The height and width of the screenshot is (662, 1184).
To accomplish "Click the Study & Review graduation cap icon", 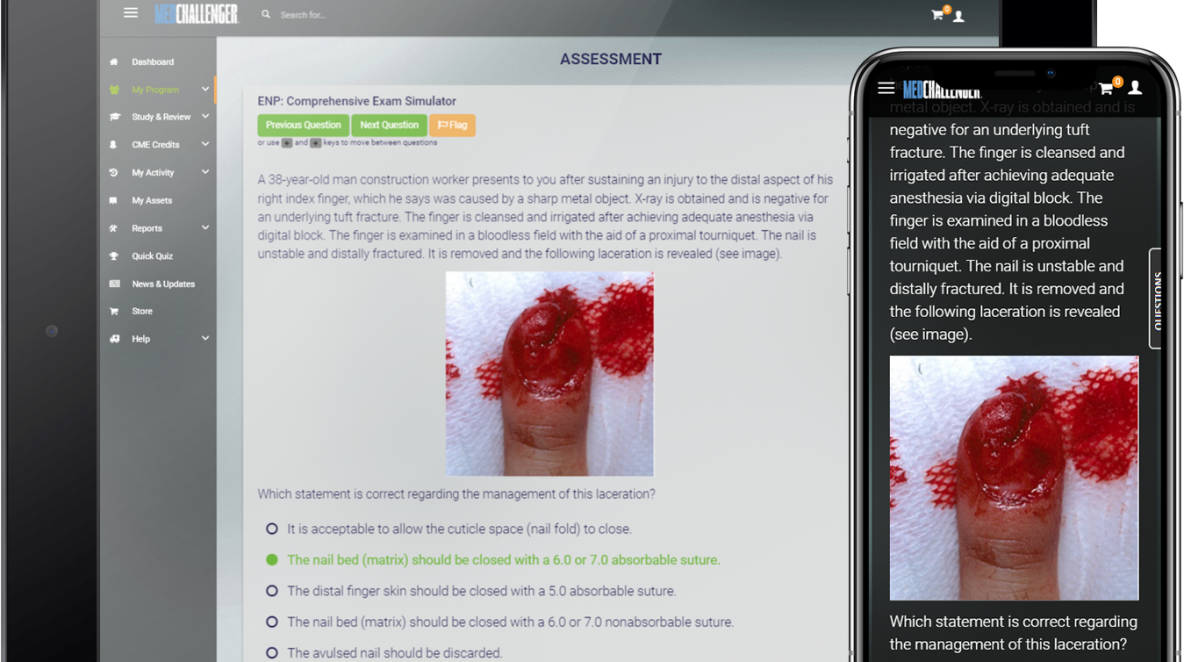I will (114, 117).
